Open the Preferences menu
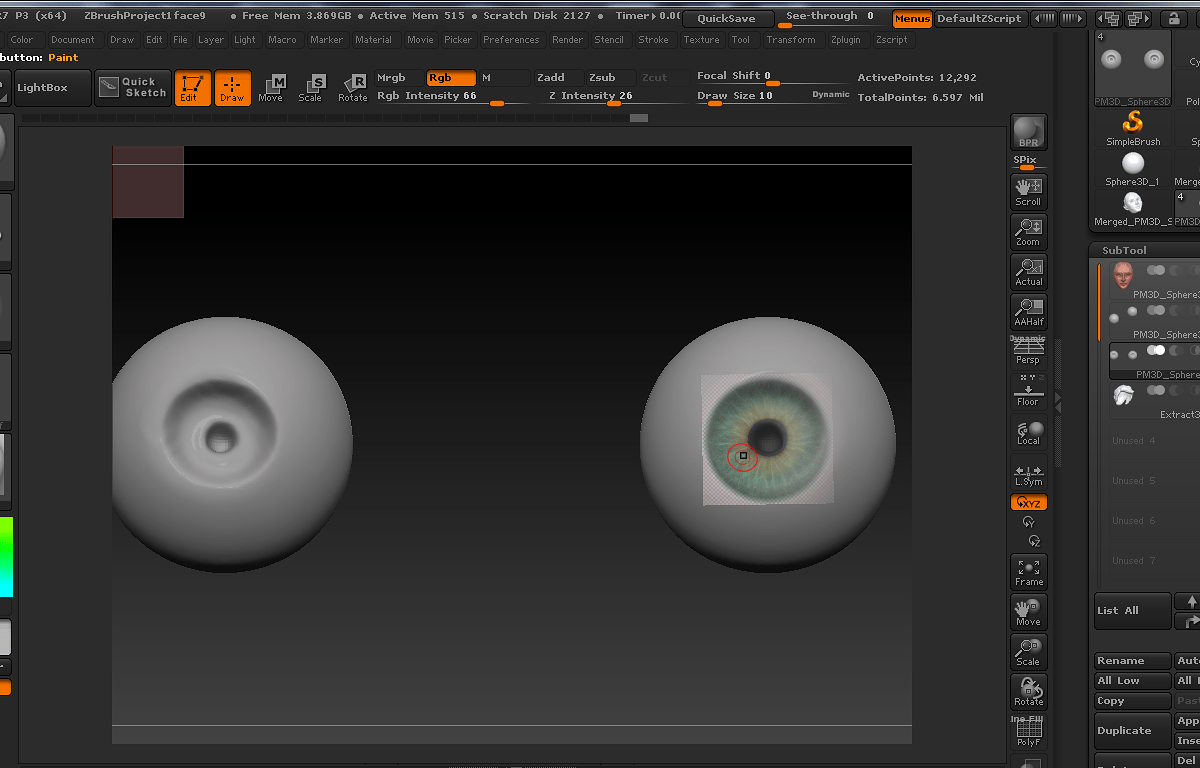This screenshot has height=768, width=1200. click(511, 40)
